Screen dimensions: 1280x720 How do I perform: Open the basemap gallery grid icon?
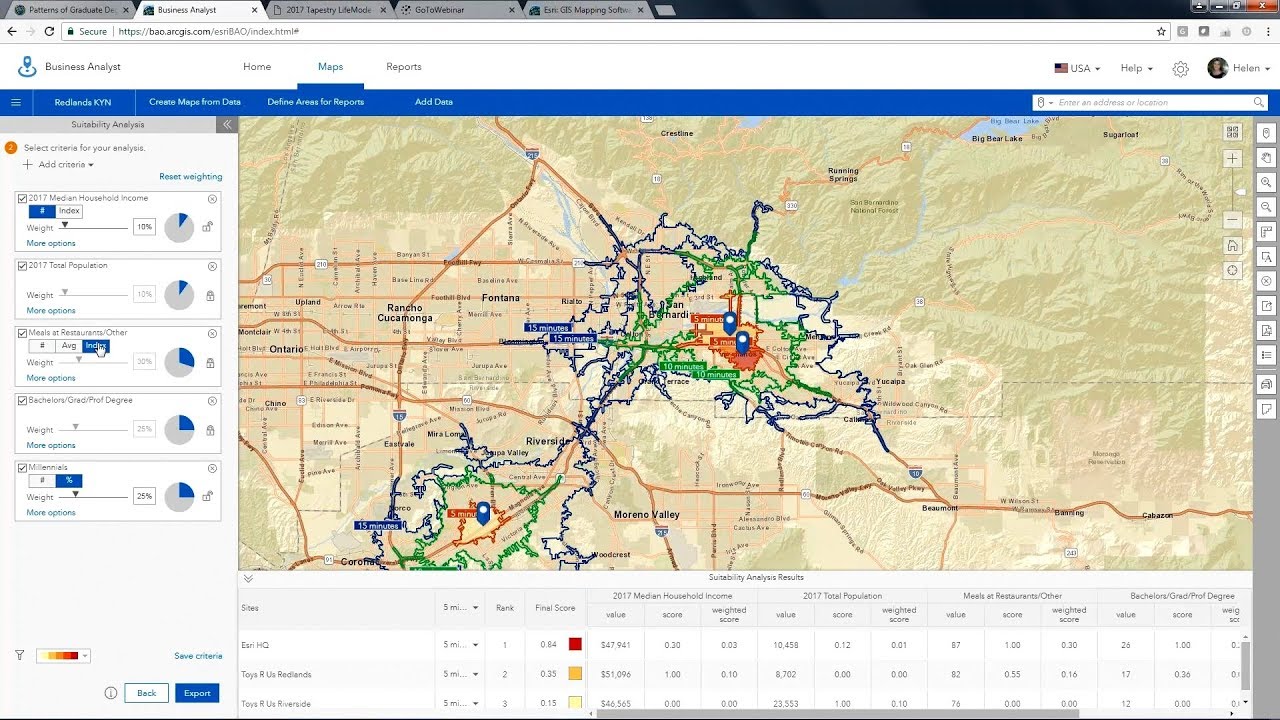tap(1232, 132)
